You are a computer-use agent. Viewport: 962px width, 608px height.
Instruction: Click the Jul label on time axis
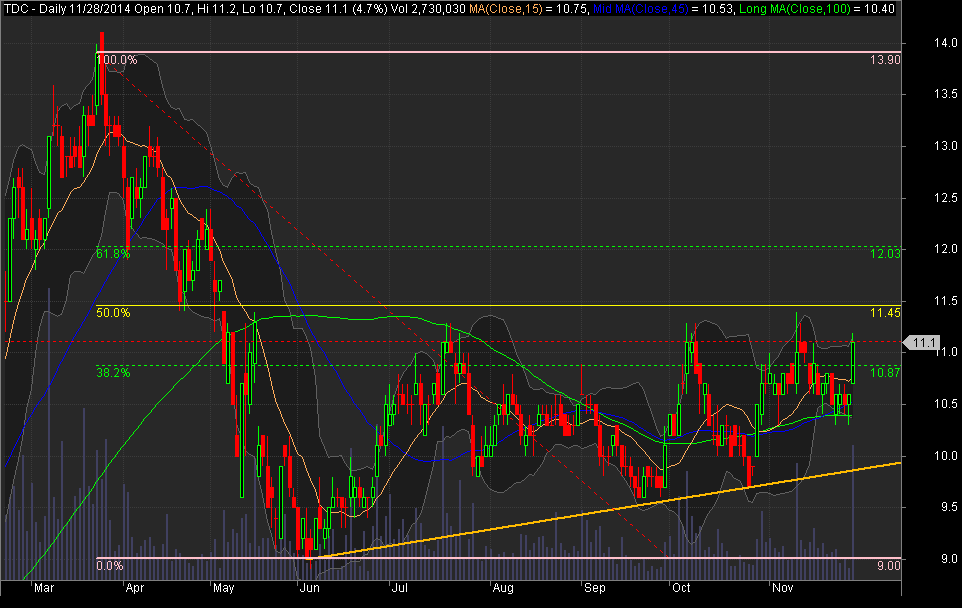399,588
